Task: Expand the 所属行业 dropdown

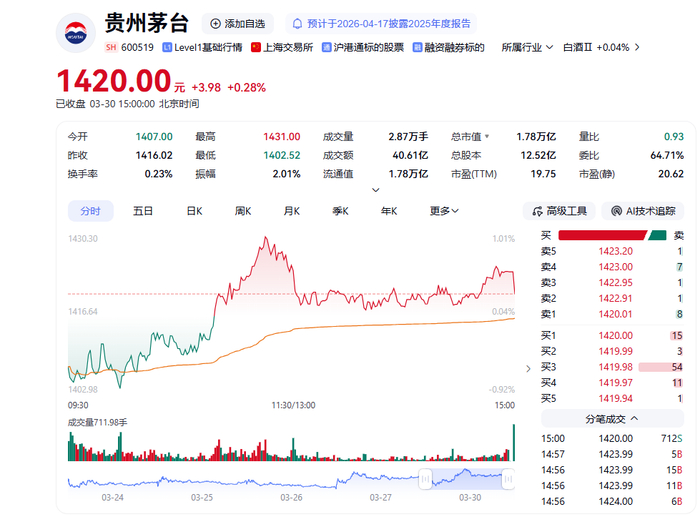Action: click(527, 47)
